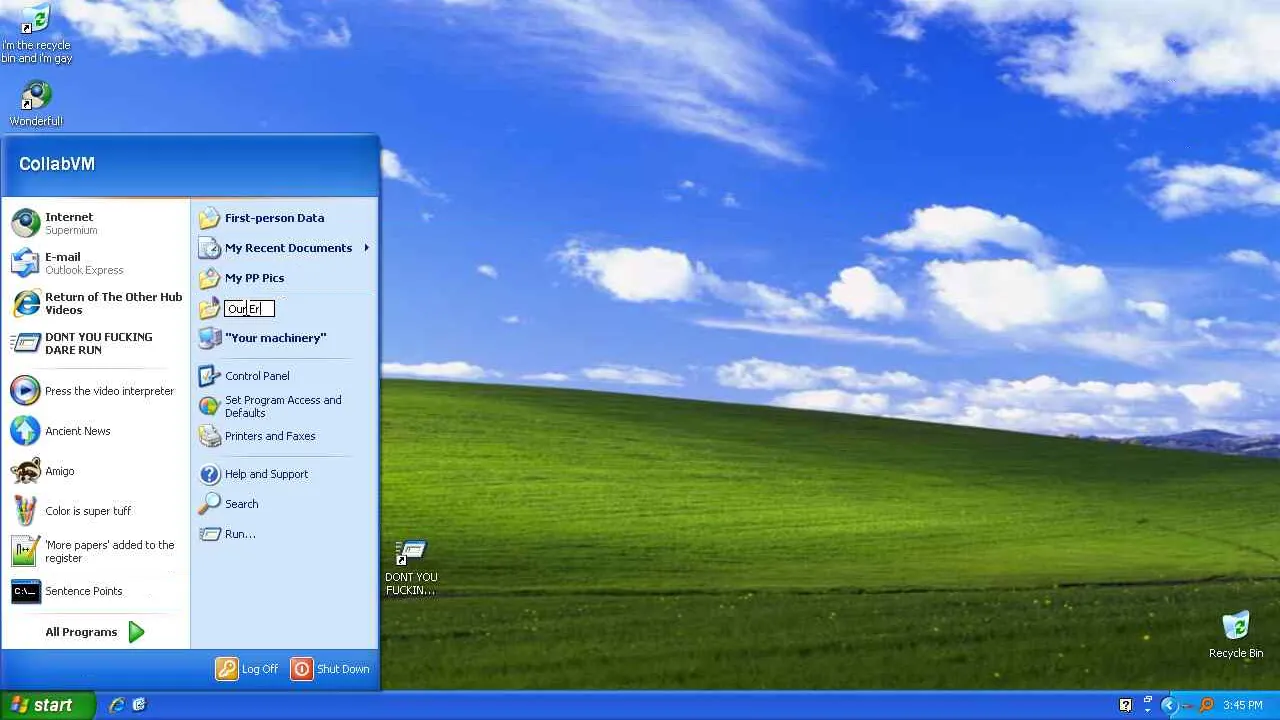
Task: Select the 'I'm the recycle bin' desktop shortcut
Action: [36, 34]
